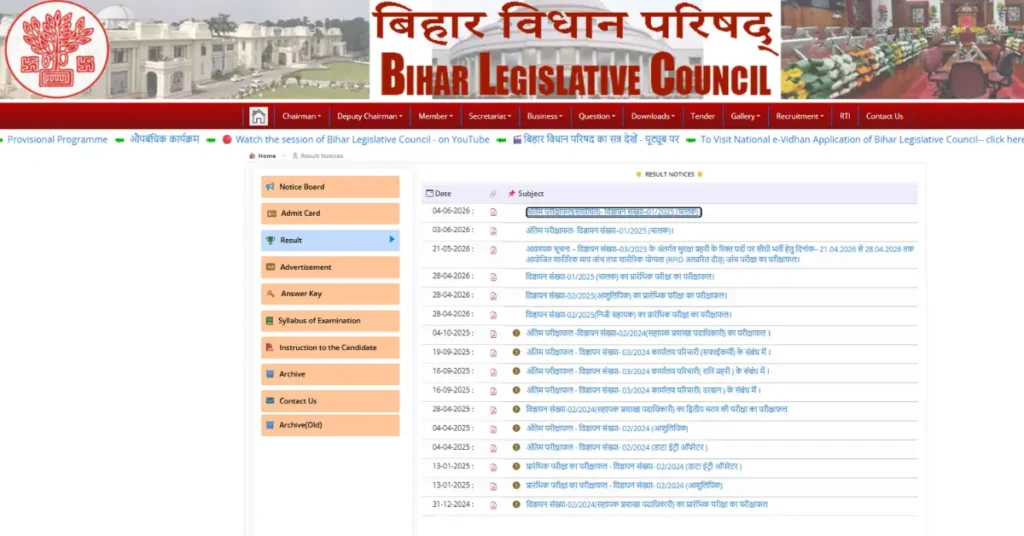Open the National e-Vidhan Application ticker link
The image size is (1024, 536).
862,140
